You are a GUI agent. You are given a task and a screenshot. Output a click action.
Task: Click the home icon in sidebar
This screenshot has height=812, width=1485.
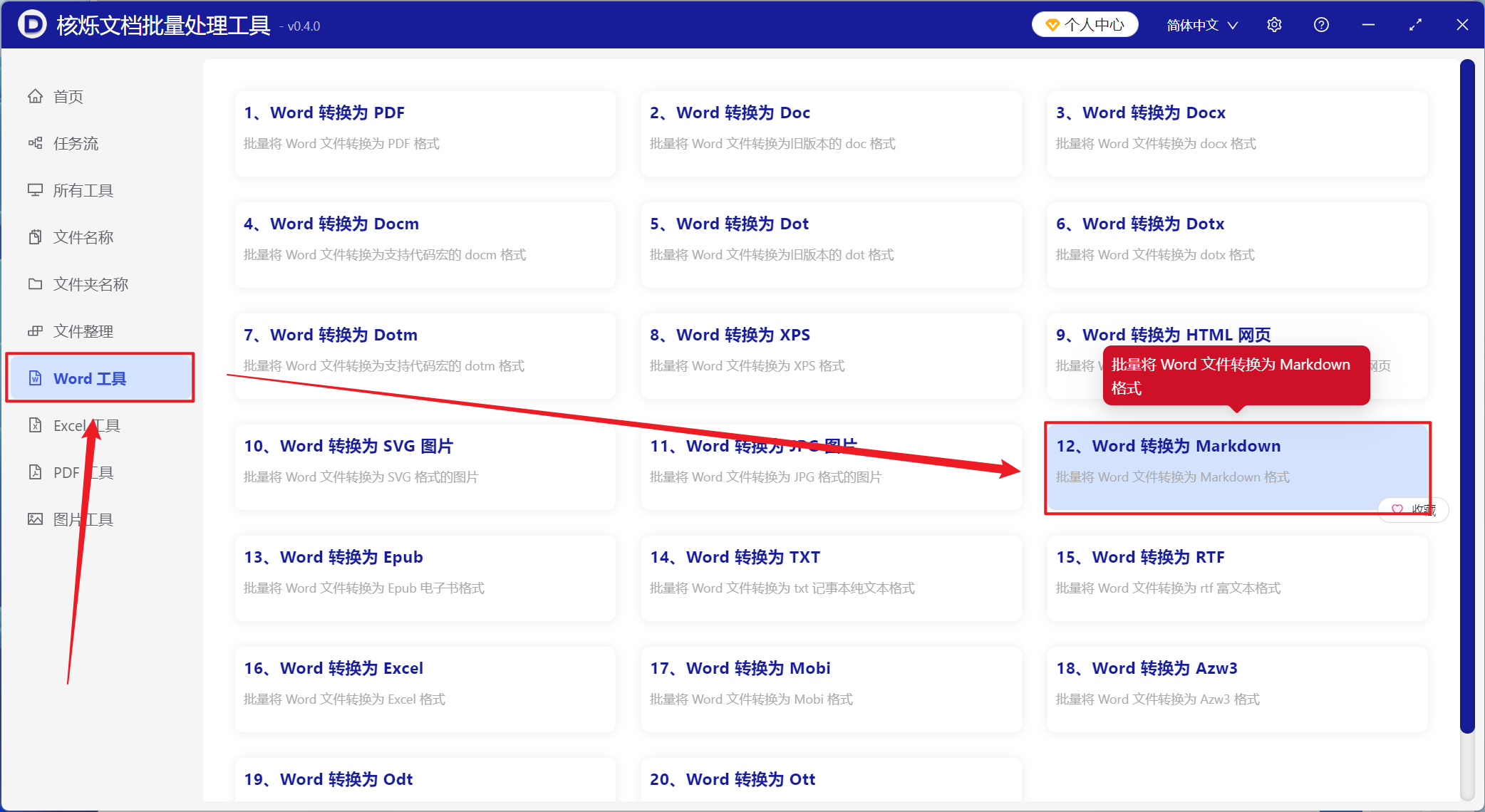coord(35,96)
